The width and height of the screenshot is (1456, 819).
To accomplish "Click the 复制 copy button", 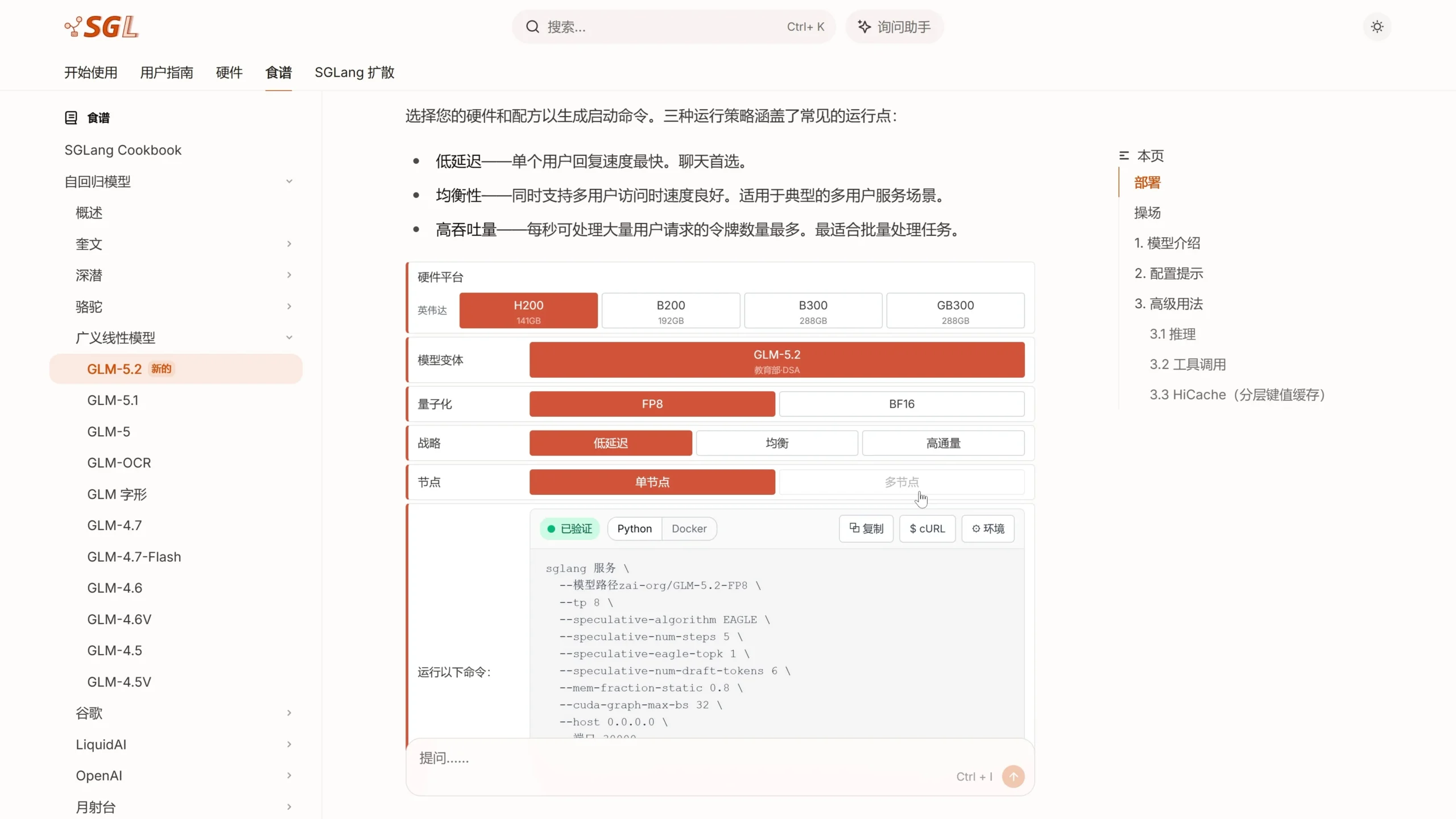I will point(866,528).
